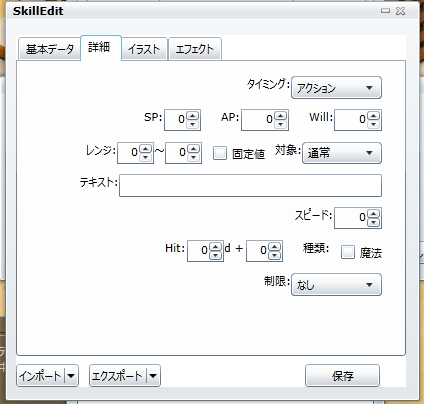Viewport: 424px width, 404px height.
Task: Enable the 固定値 checkbox
Action: (220, 153)
